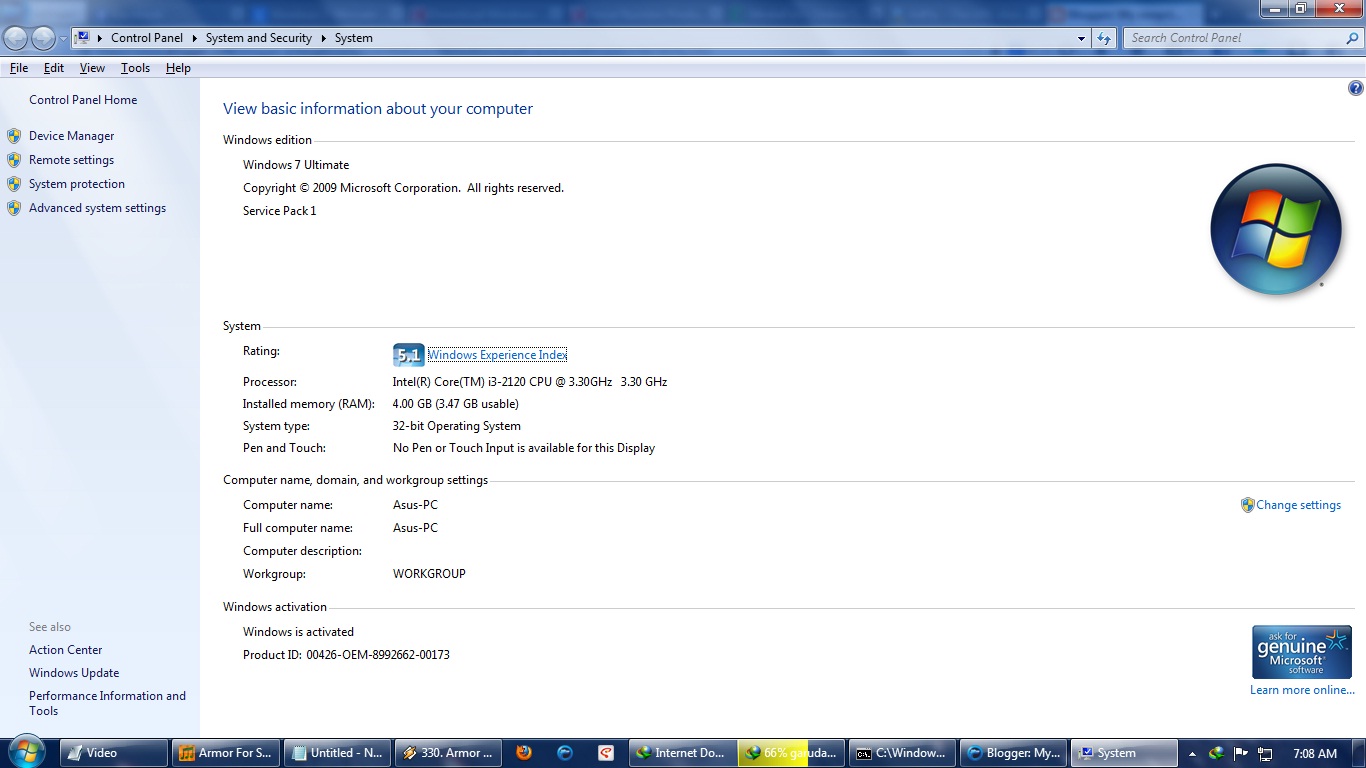
Task: Show hidden tray icons arrow
Action: tap(1192, 754)
